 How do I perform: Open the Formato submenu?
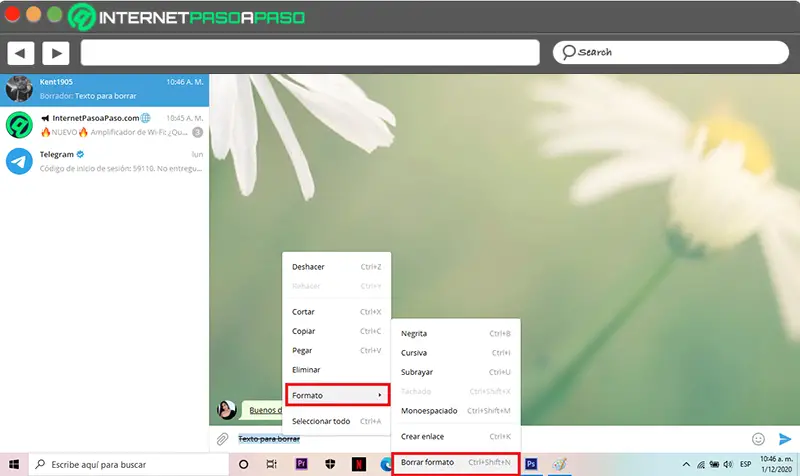(337, 395)
